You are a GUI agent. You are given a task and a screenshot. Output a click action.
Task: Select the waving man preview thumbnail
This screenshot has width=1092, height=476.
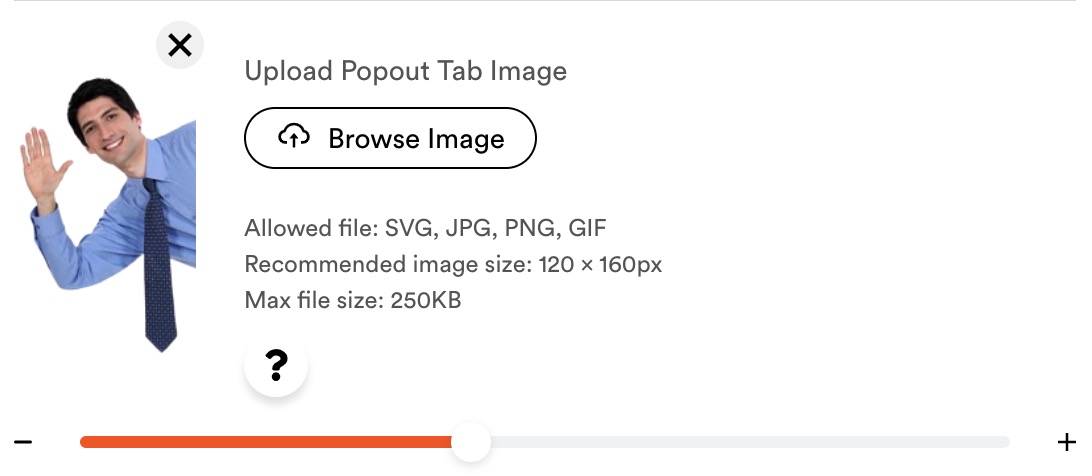point(108,215)
